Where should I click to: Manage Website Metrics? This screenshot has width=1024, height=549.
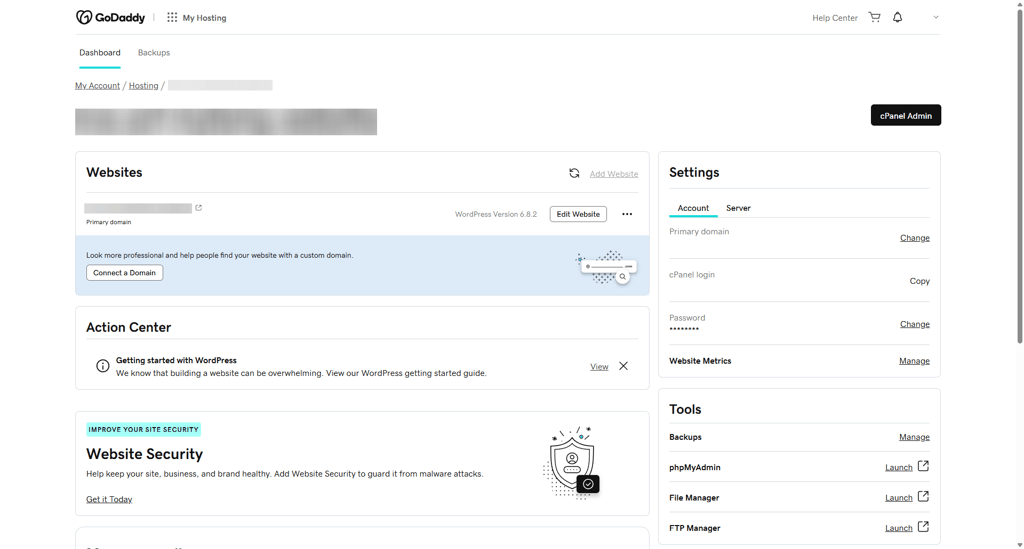tap(914, 361)
